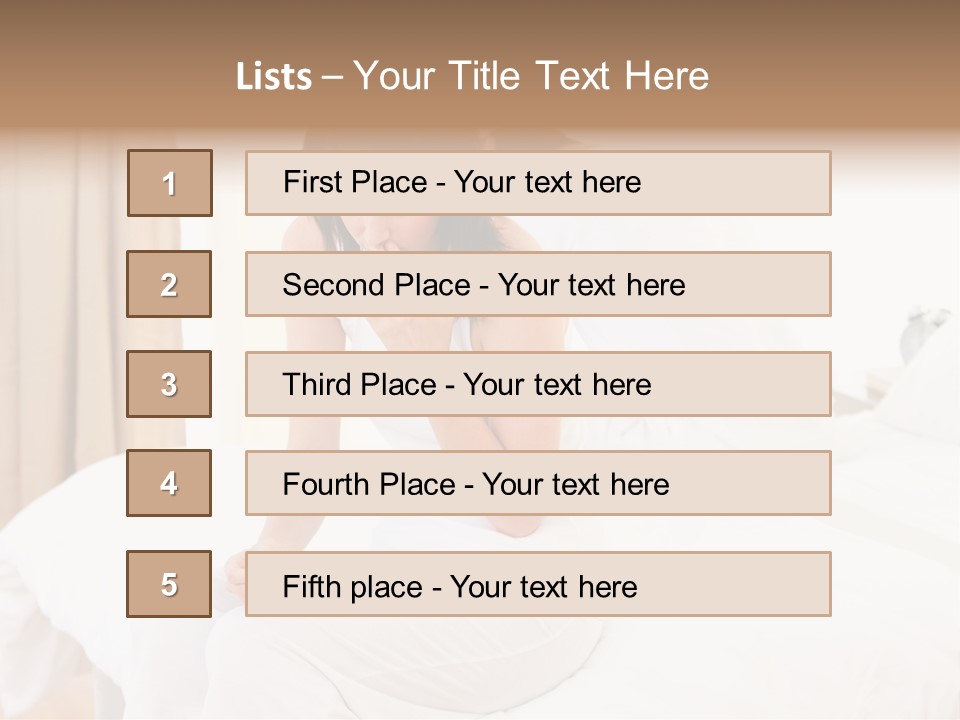Click the box numbered 3
Viewport: 960px width, 720px height.
169,384
